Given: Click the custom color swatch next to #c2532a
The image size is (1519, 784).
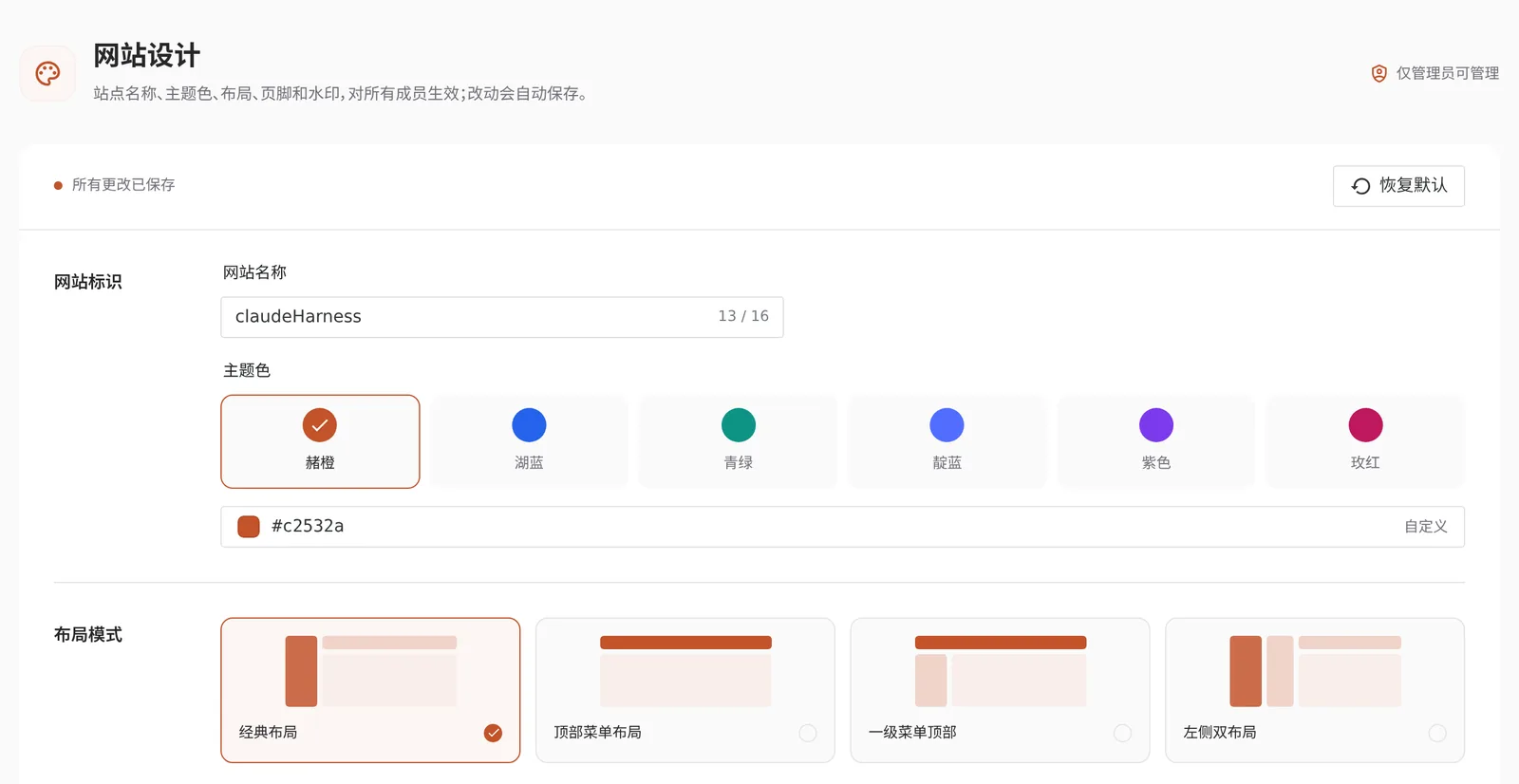Looking at the screenshot, I should 249,527.
